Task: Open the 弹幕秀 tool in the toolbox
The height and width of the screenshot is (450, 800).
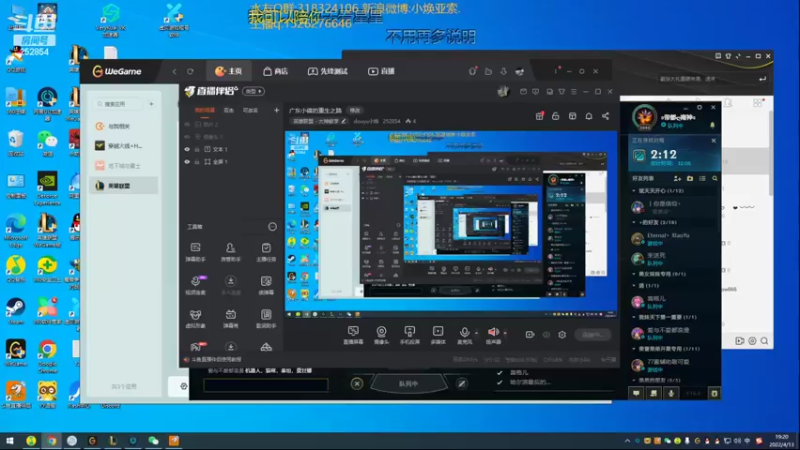Action: (x=231, y=318)
